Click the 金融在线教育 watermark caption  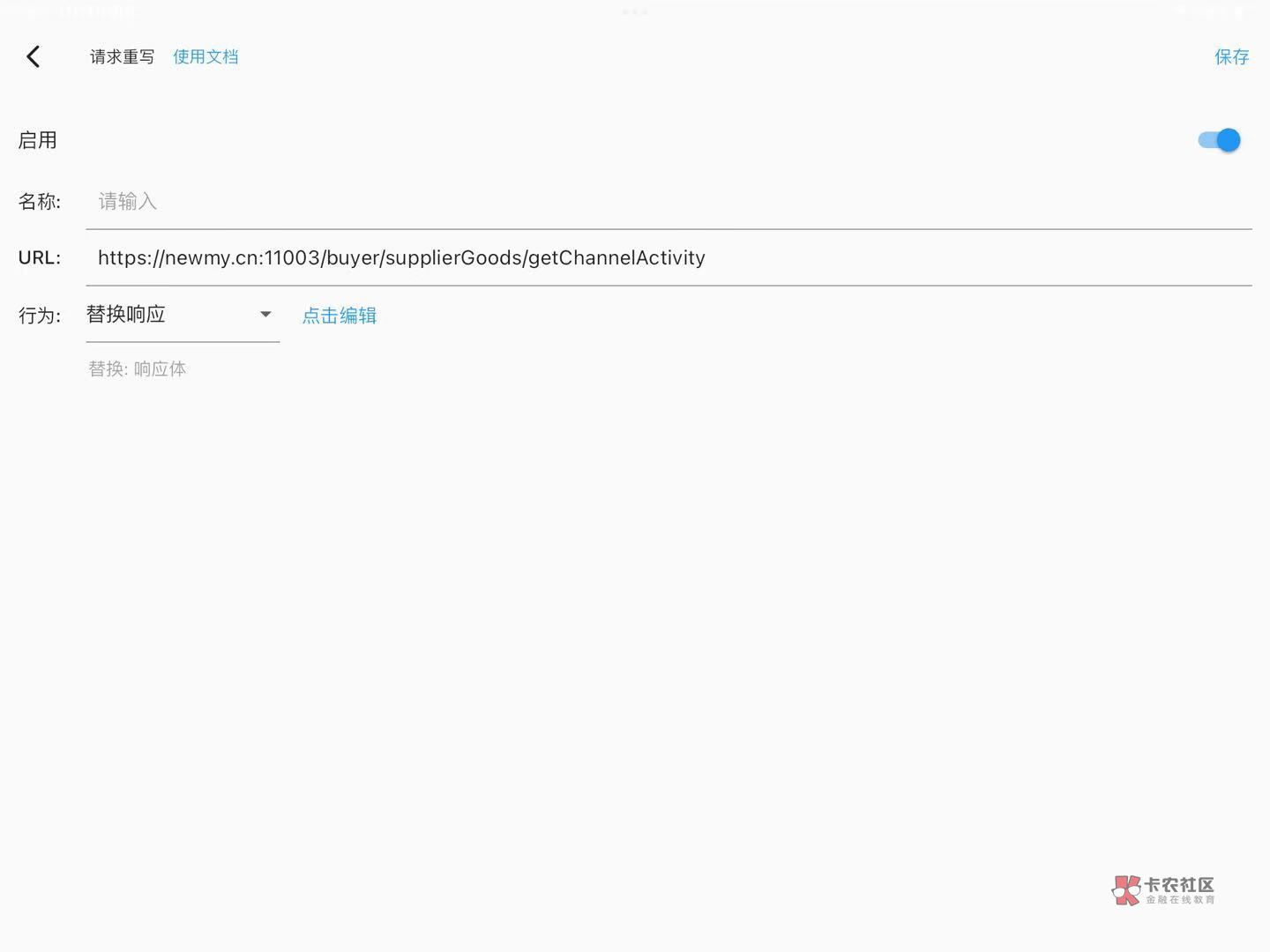[x=1180, y=900]
